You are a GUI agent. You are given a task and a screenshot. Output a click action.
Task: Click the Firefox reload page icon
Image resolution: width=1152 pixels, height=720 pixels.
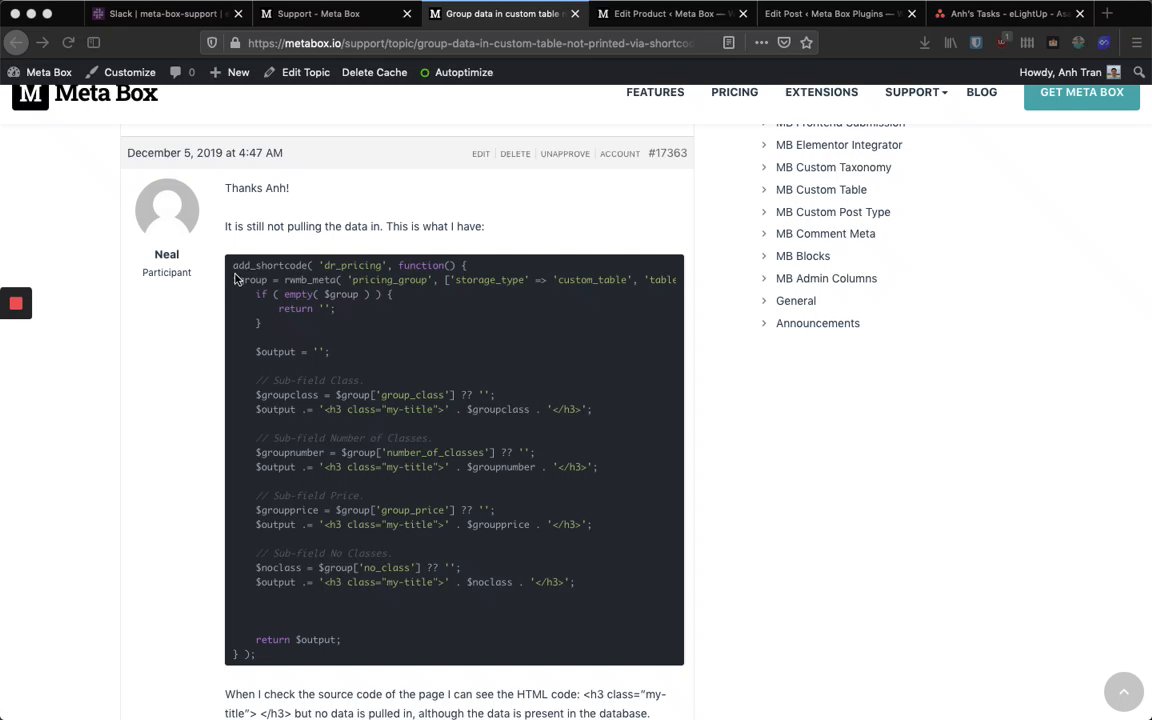68,43
